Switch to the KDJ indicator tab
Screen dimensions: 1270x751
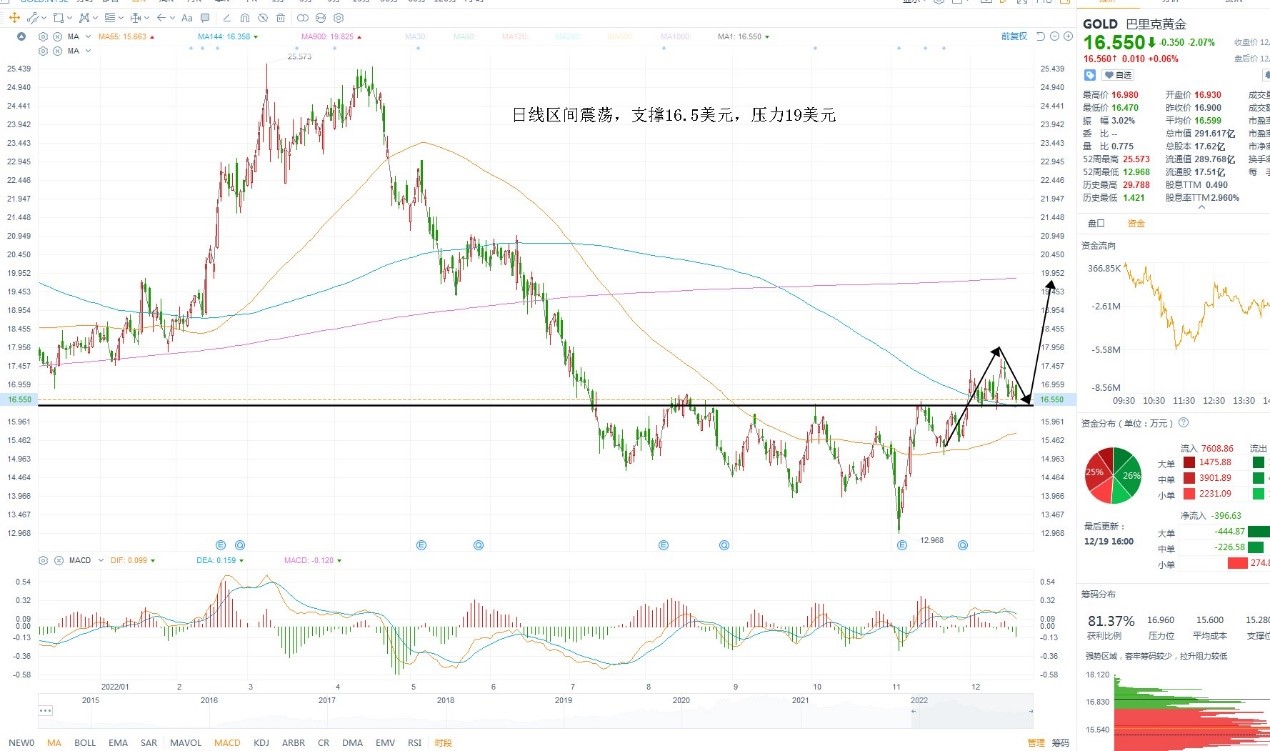click(x=261, y=743)
